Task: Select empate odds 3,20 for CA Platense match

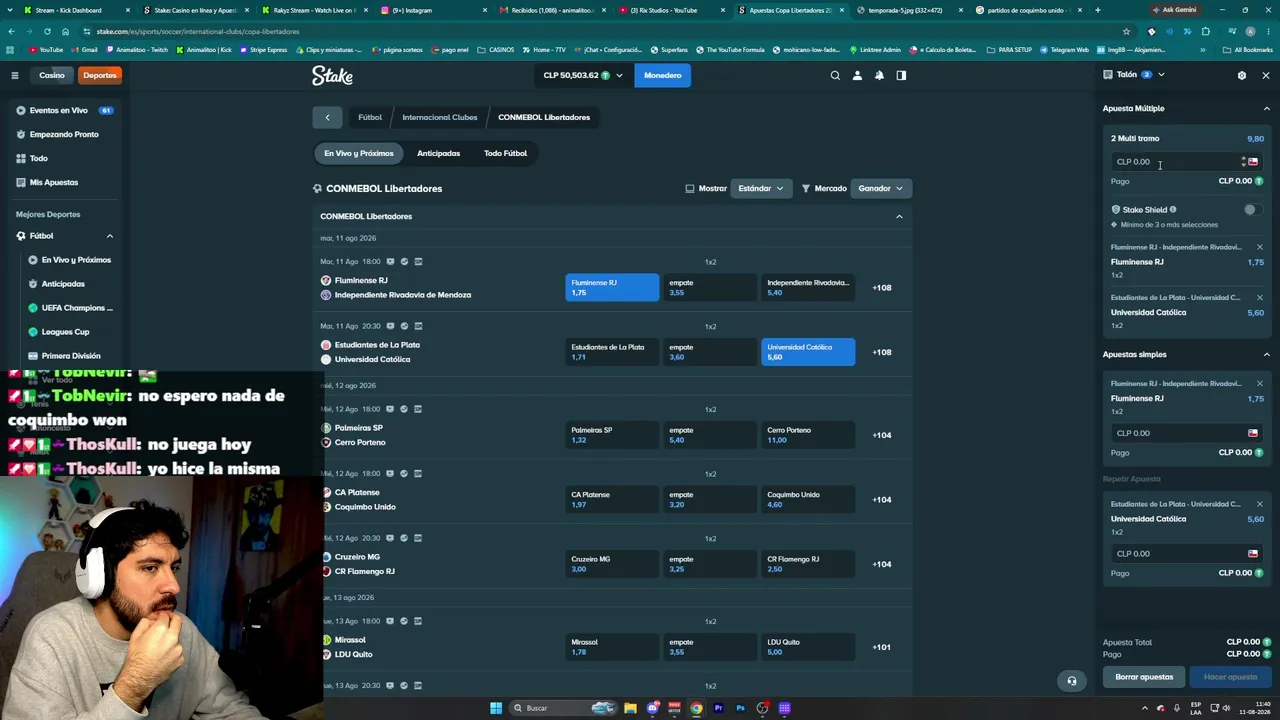Action: [x=710, y=500]
